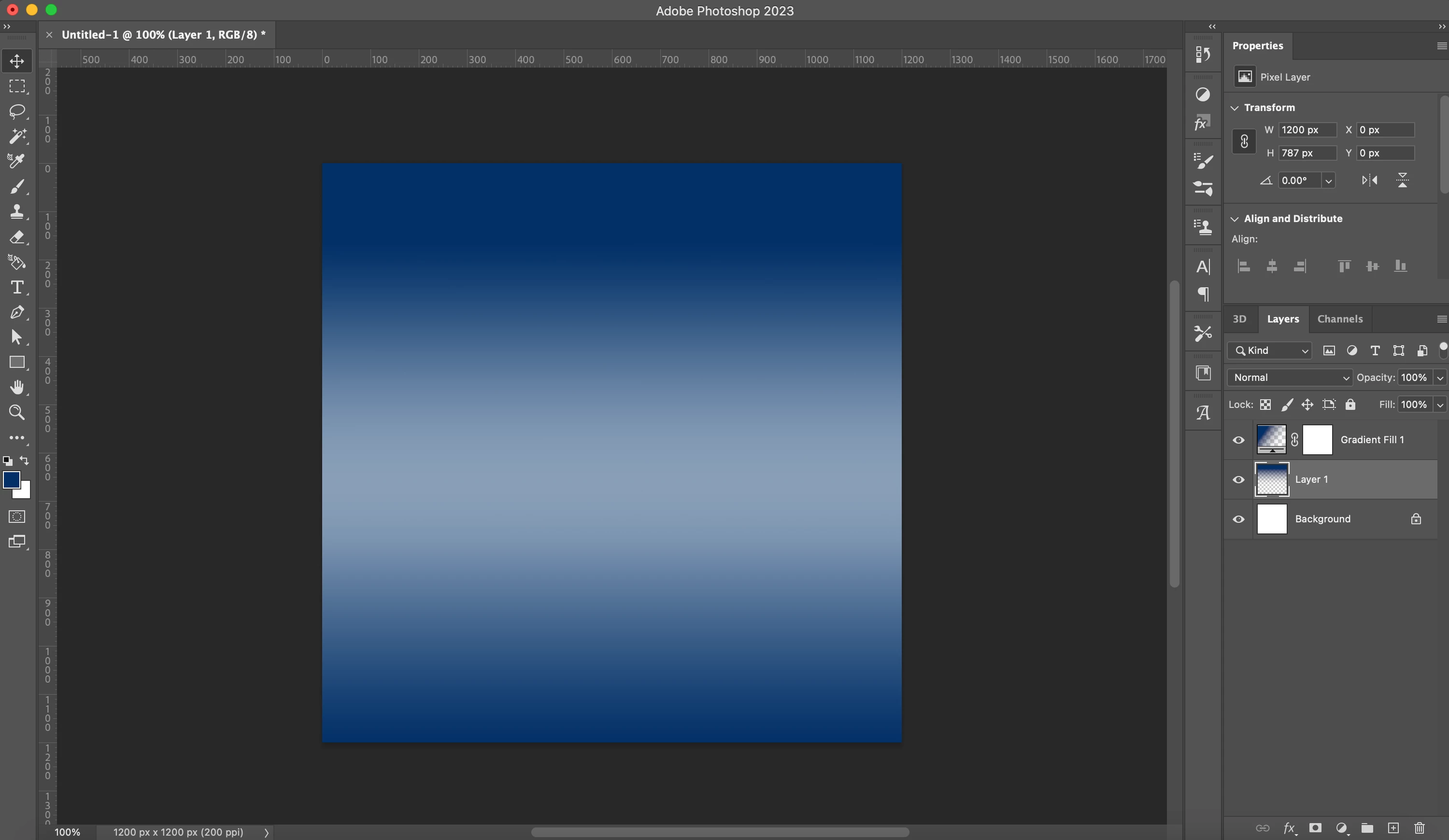This screenshot has height=840, width=1449.
Task: Select the Horizontal Type tool
Action: tap(17, 287)
